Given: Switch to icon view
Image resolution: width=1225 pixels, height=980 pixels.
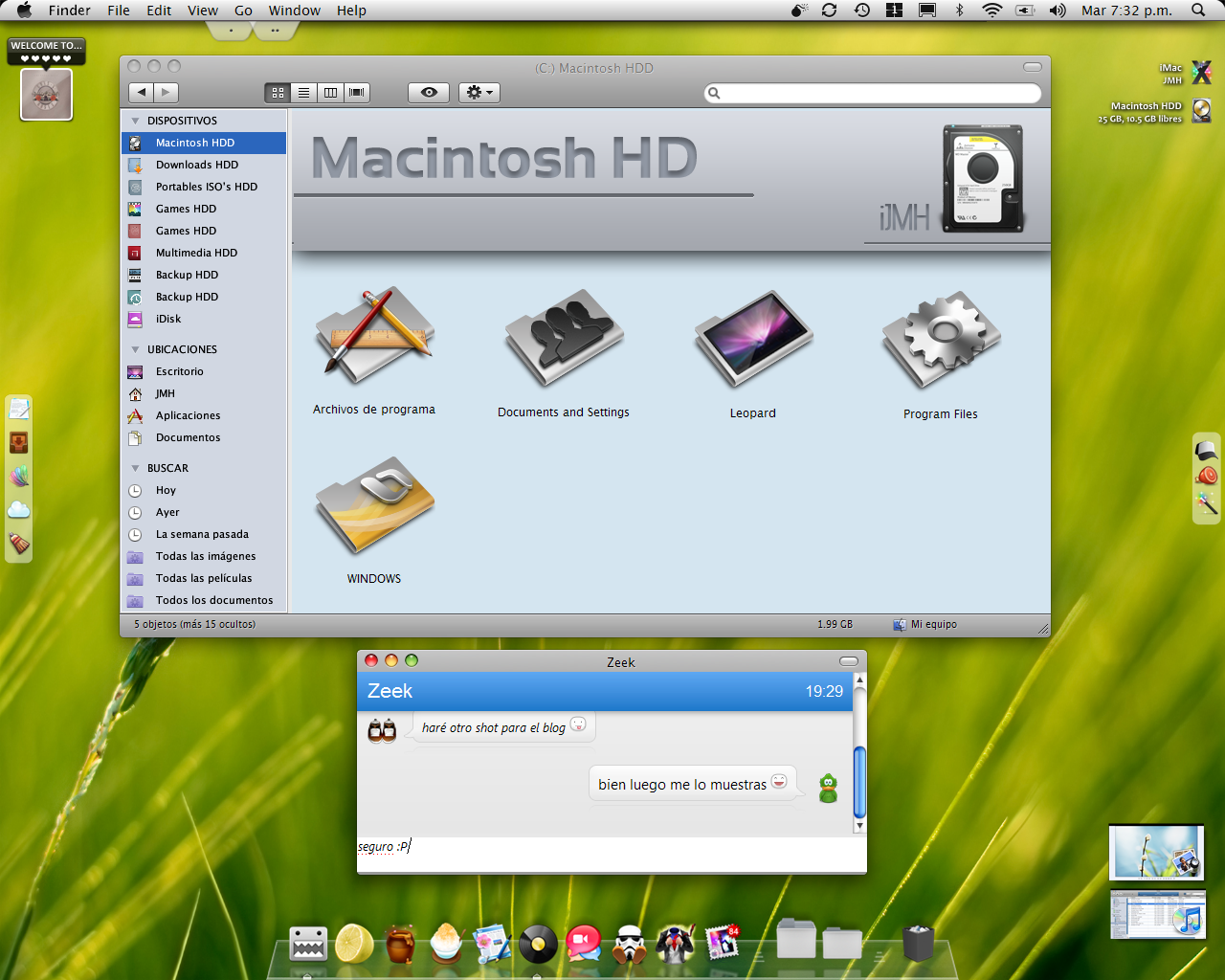Looking at the screenshot, I should coord(278,93).
